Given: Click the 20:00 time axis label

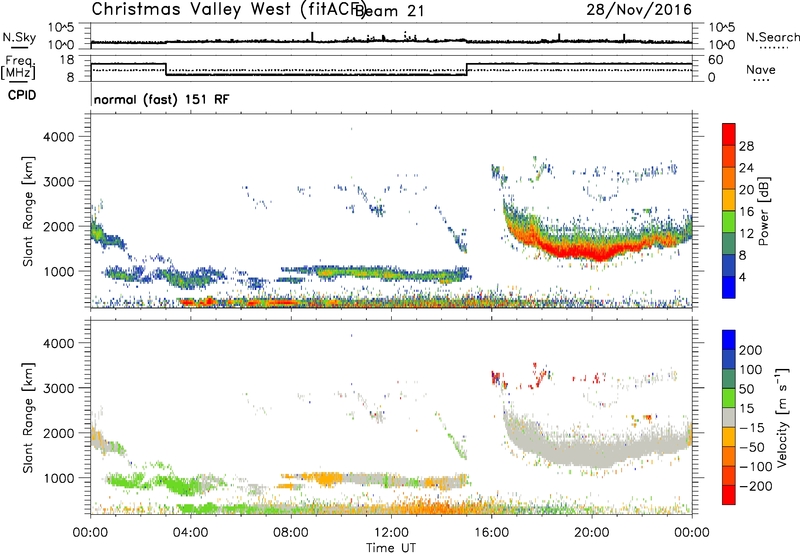Looking at the screenshot, I should 591,533.
